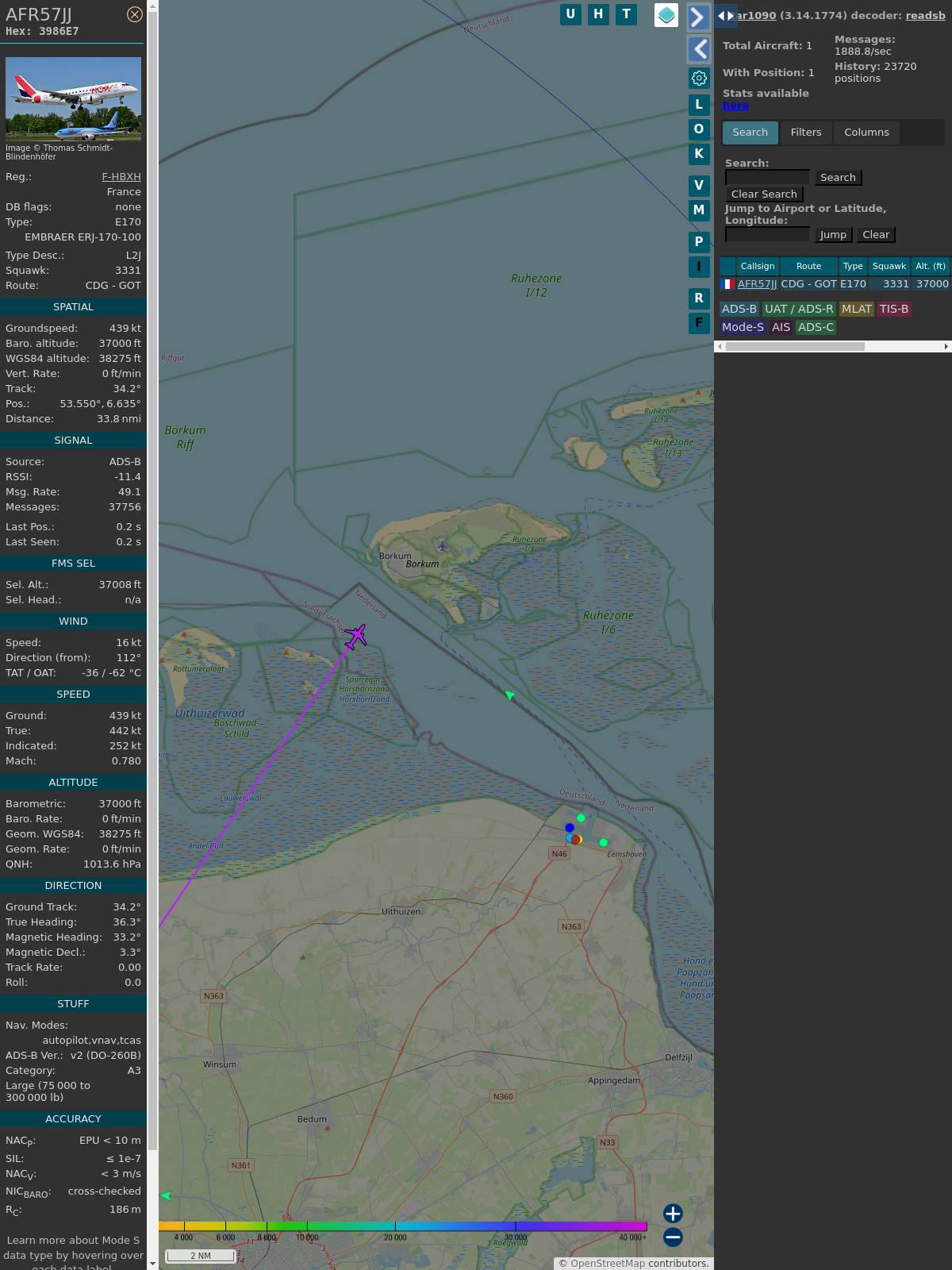This screenshot has height=1270, width=952.
Task: Switch to the Columns tab
Action: 866,133
